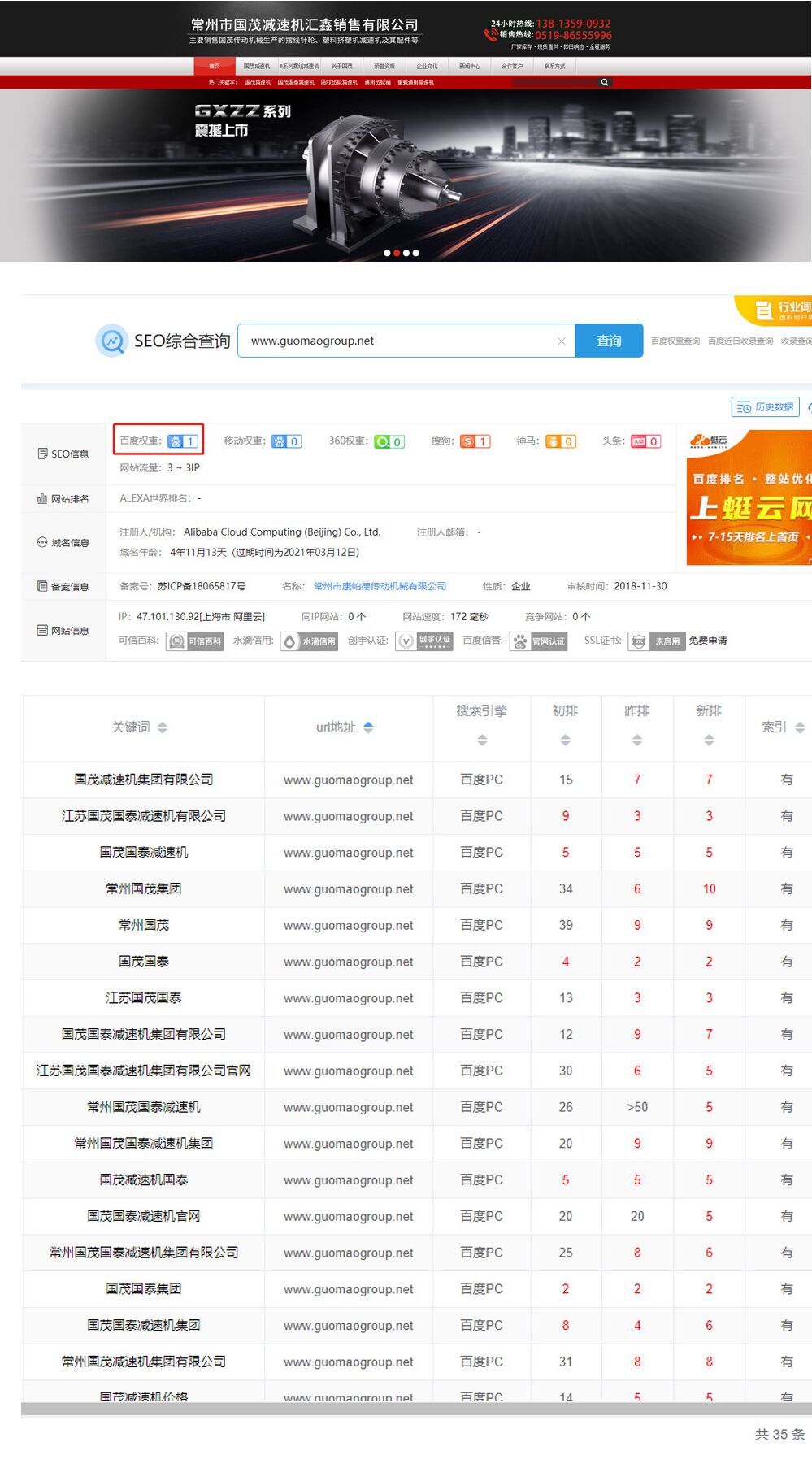The width and height of the screenshot is (812, 1468).
Task: Click the 网站排名 chart icon
Action: [x=42, y=498]
